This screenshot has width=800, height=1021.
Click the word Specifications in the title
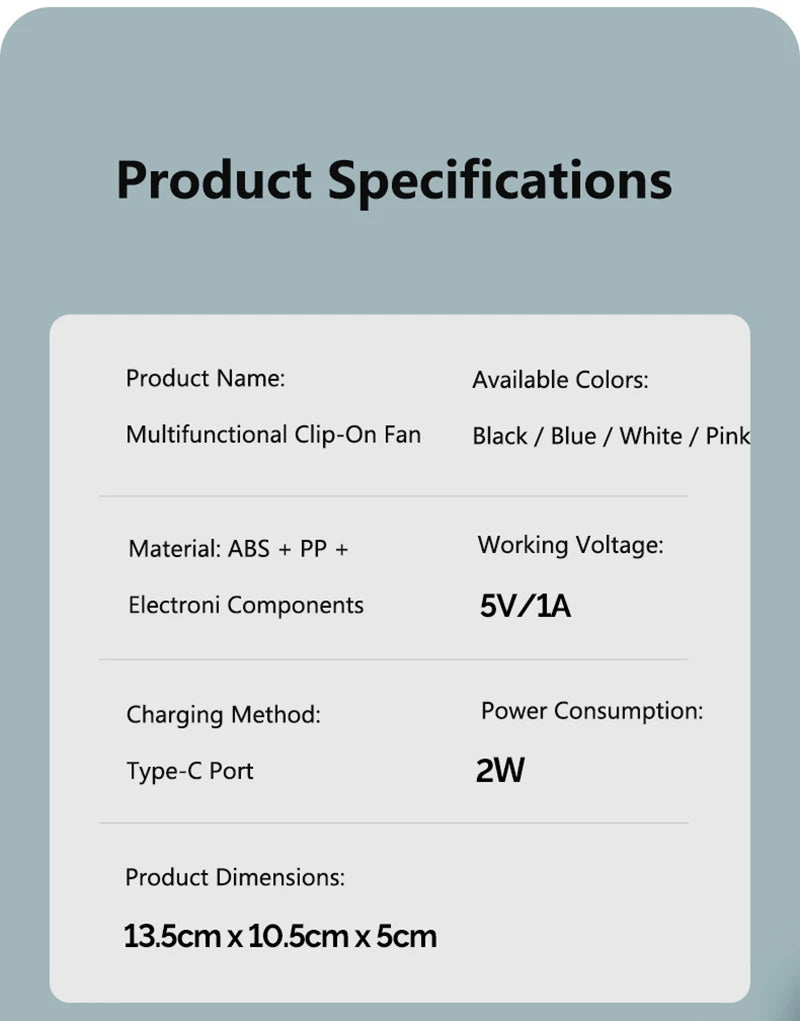[x=499, y=182]
